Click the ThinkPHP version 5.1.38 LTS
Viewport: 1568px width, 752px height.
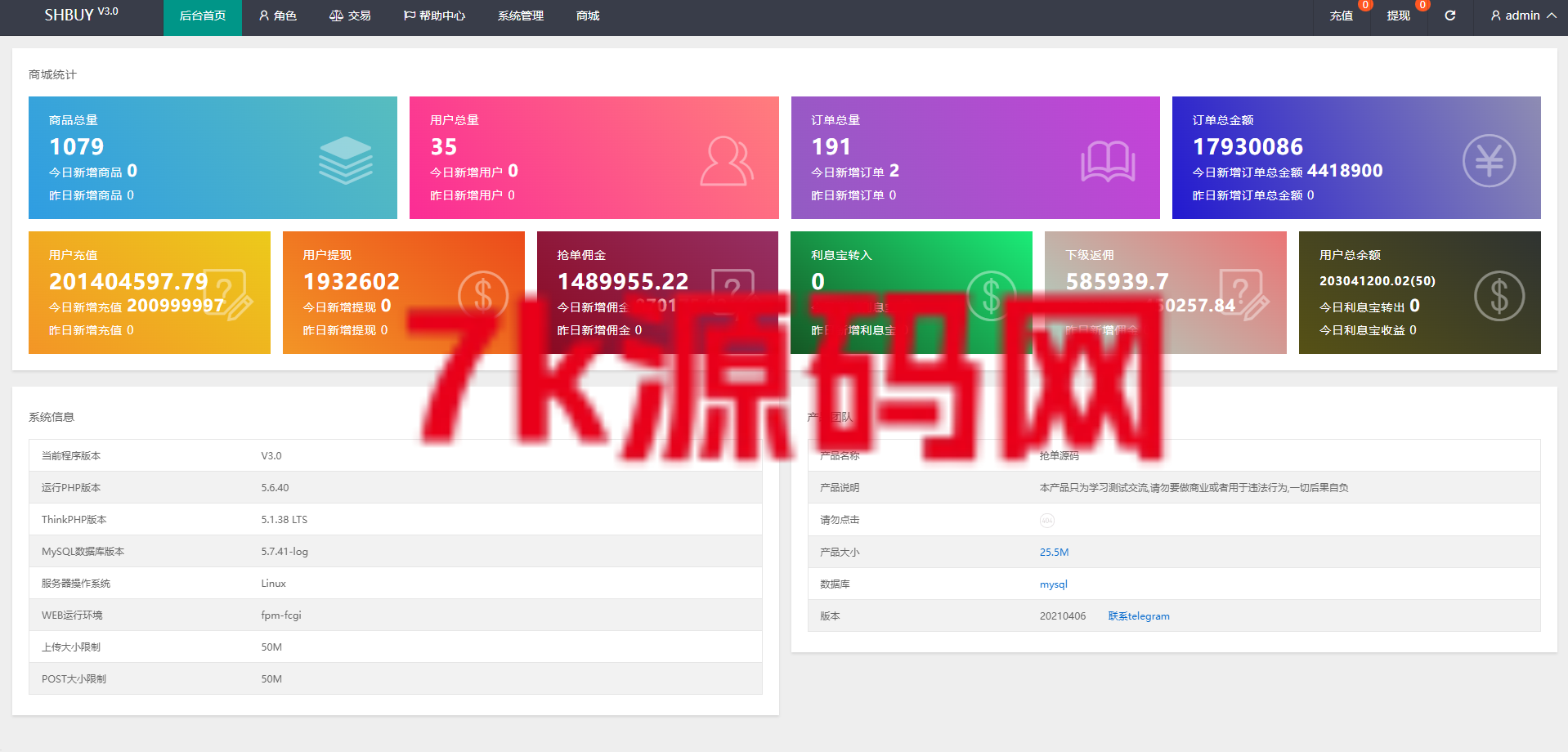(284, 520)
